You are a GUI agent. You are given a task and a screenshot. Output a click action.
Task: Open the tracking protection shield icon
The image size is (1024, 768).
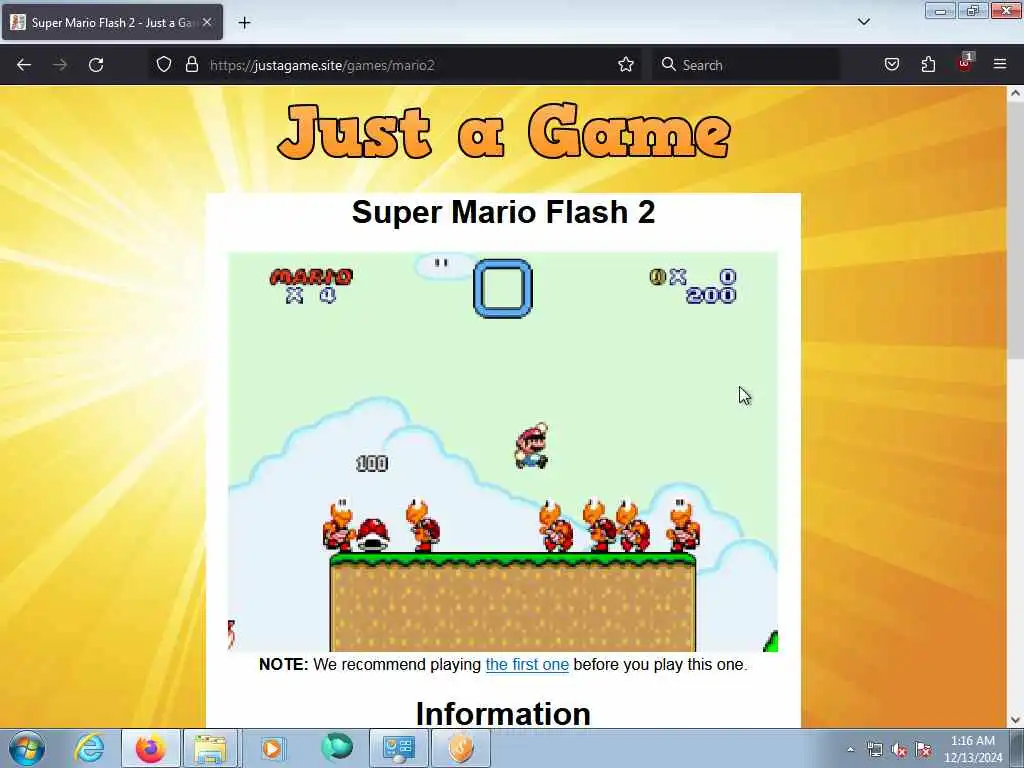(164, 65)
